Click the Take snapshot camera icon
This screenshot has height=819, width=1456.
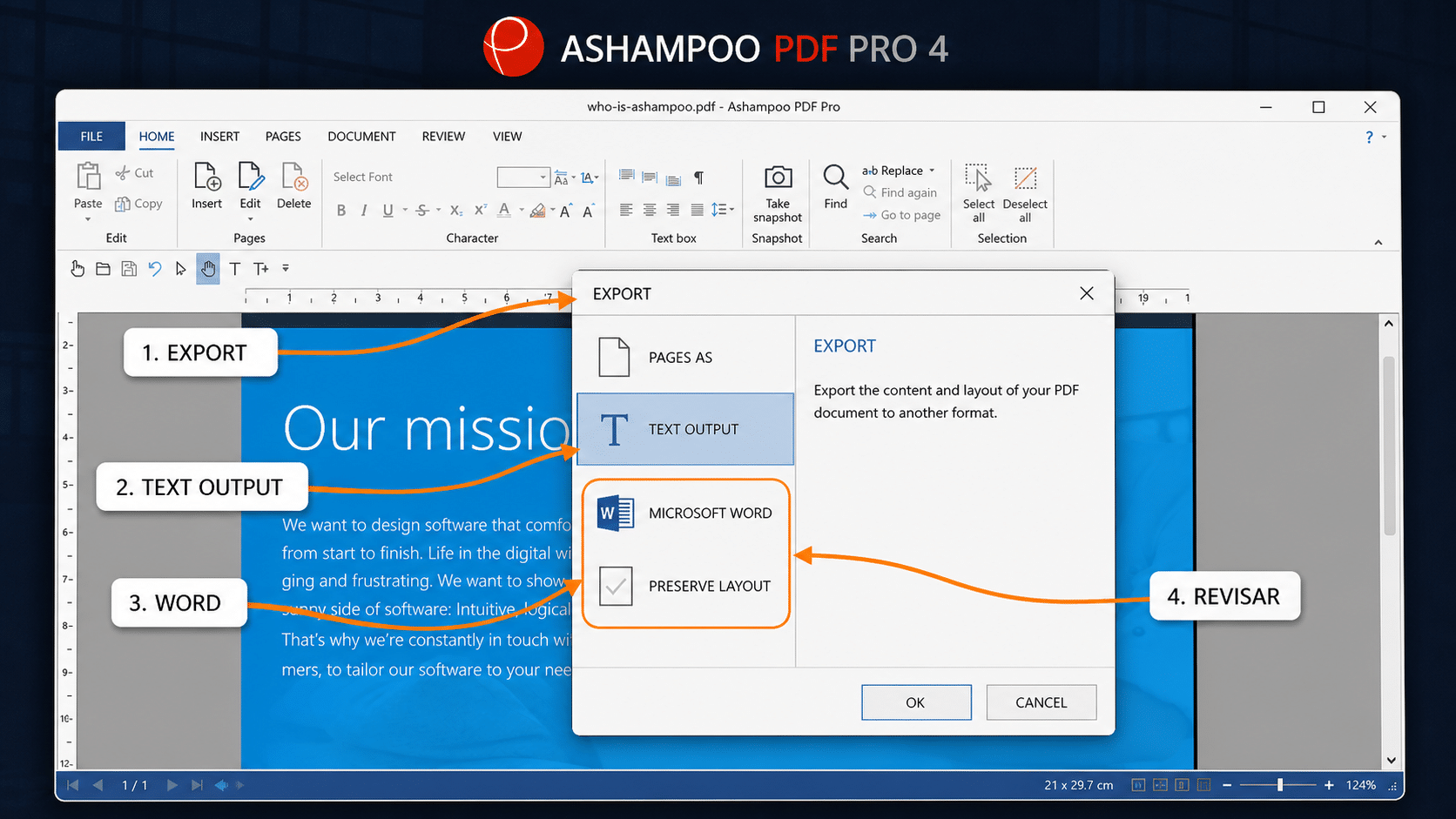click(778, 178)
